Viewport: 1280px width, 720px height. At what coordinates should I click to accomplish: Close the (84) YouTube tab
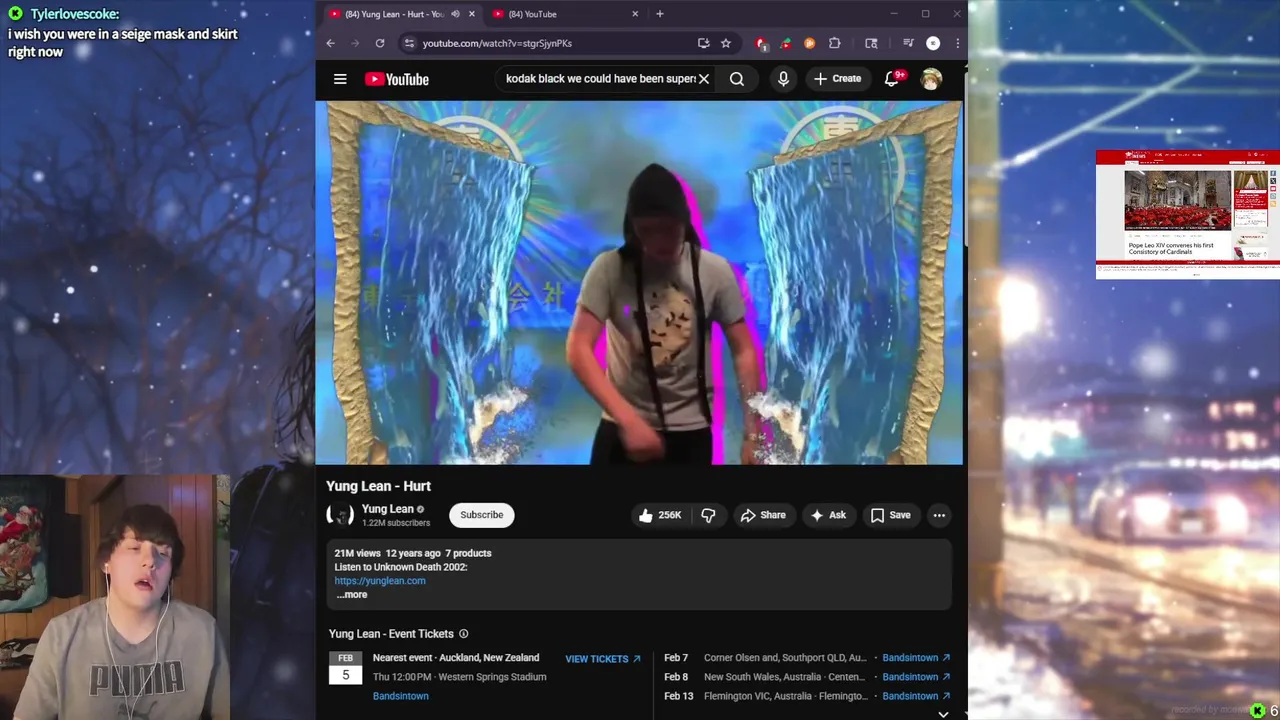(x=635, y=14)
